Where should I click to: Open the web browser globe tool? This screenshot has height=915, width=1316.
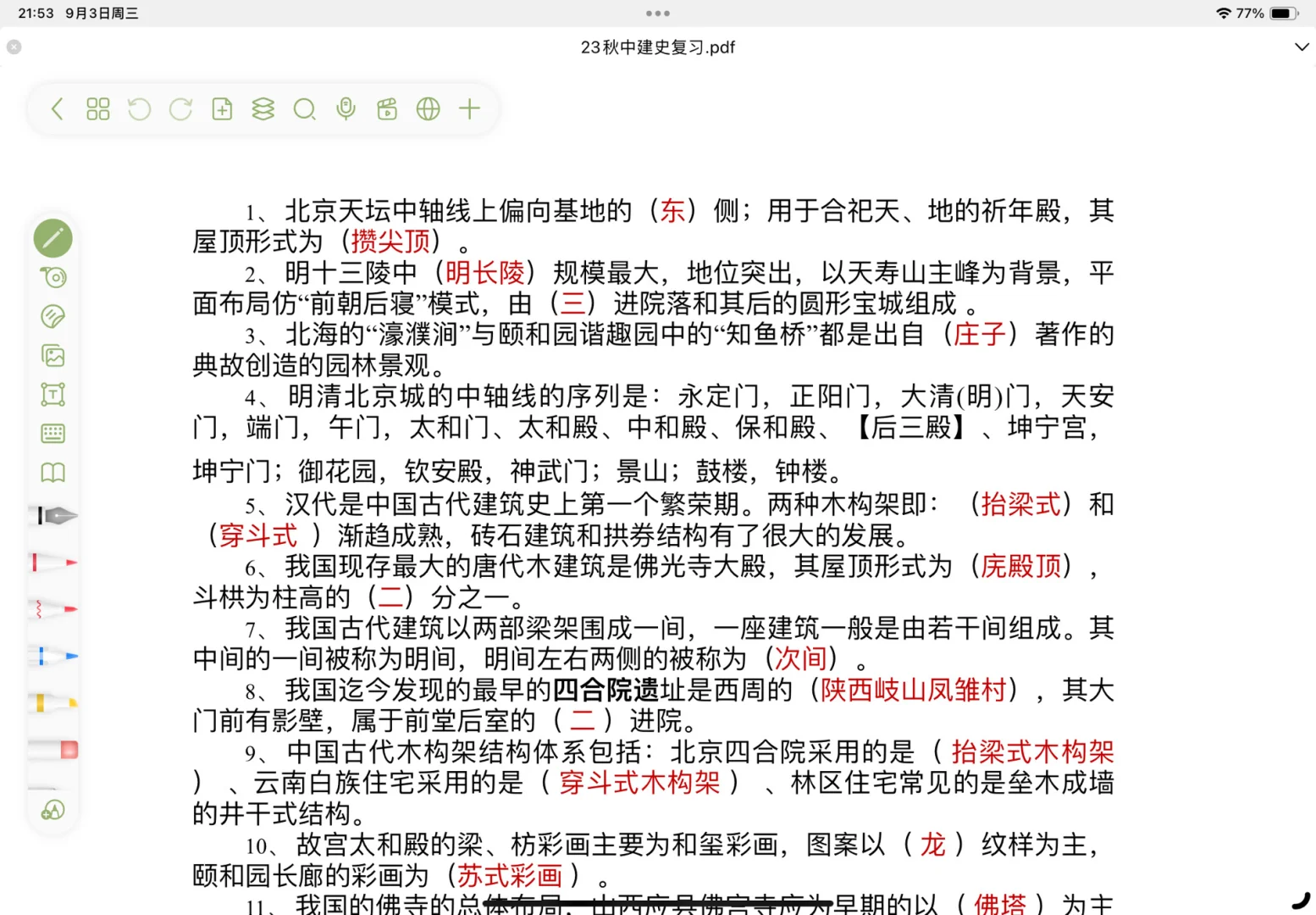[428, 109]
